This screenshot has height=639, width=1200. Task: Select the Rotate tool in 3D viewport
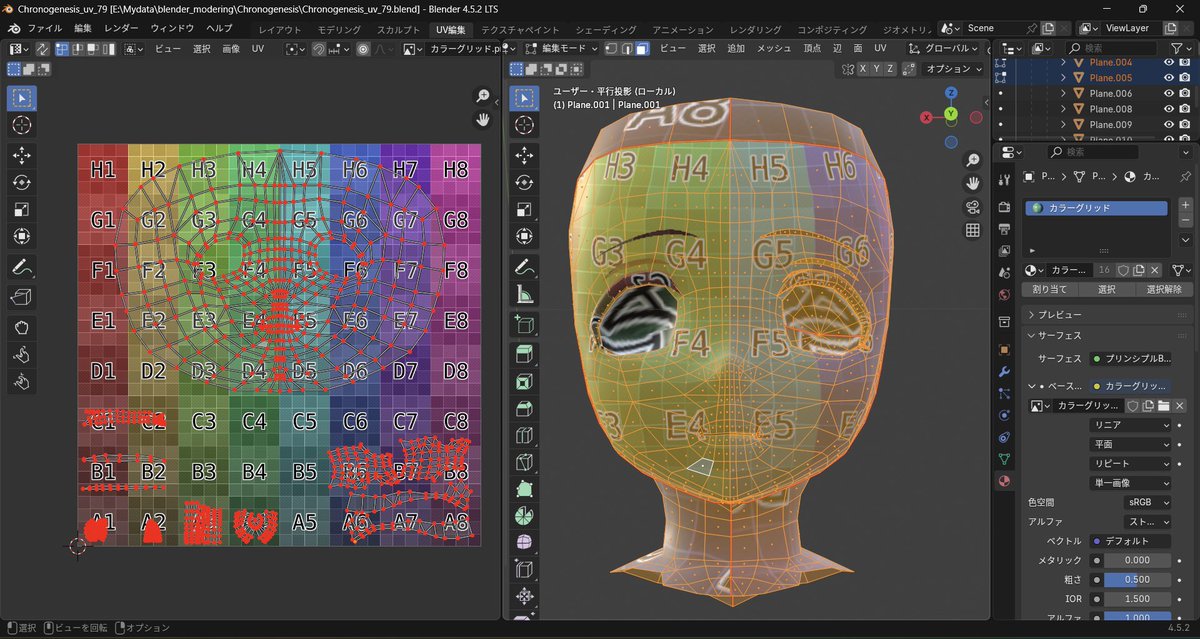coord(524,183)
